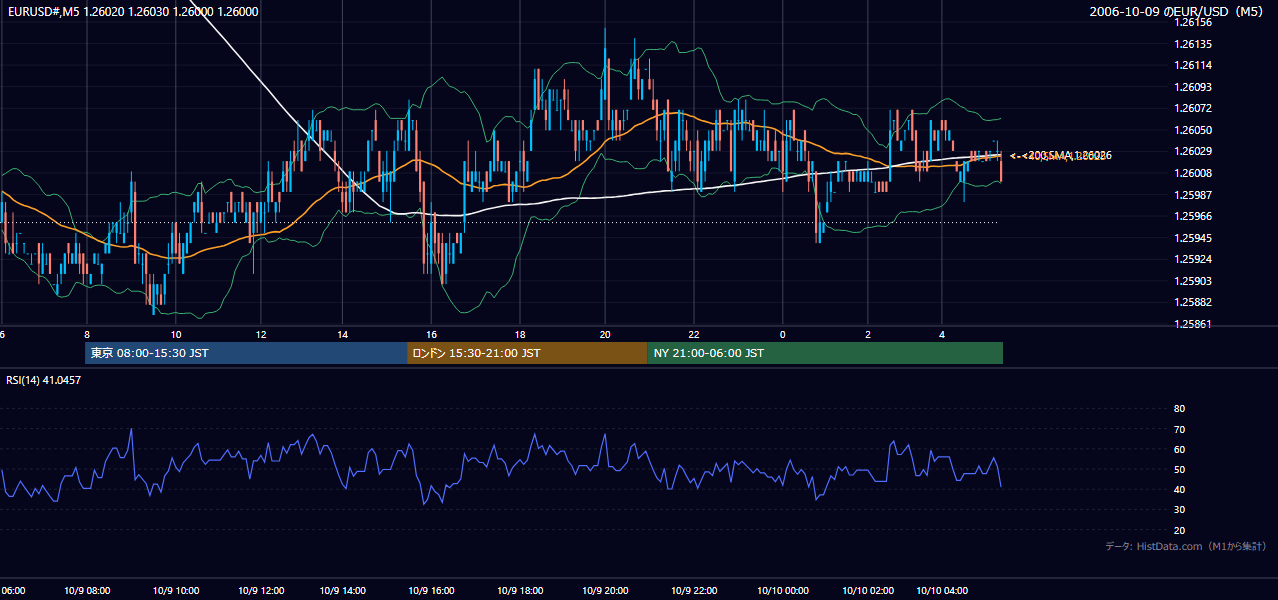
Task: Click price axis value 1.25987
Action: click(x=1193, y=195)
